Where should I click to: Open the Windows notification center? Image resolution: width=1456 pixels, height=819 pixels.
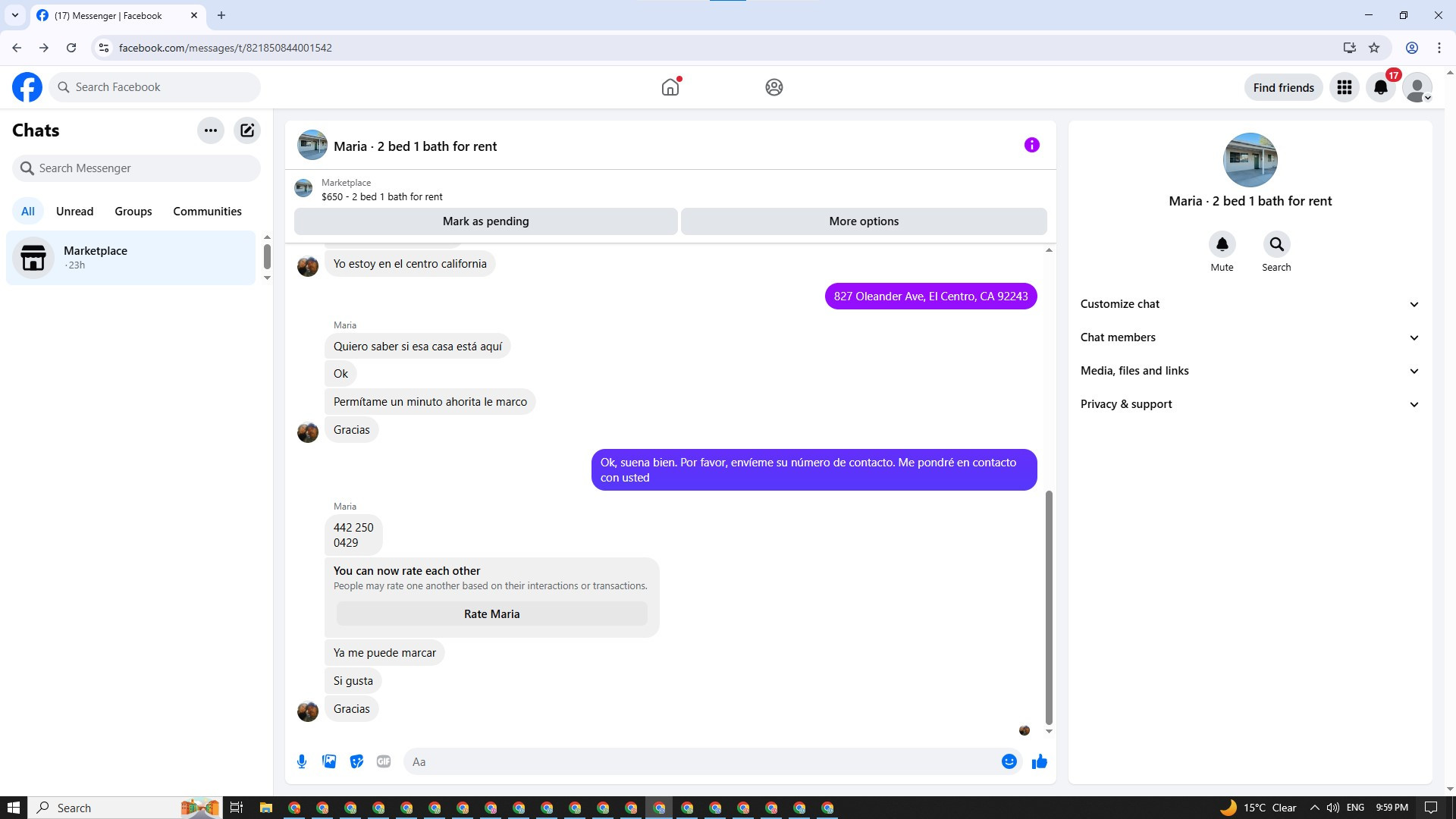coord(1431,808)
